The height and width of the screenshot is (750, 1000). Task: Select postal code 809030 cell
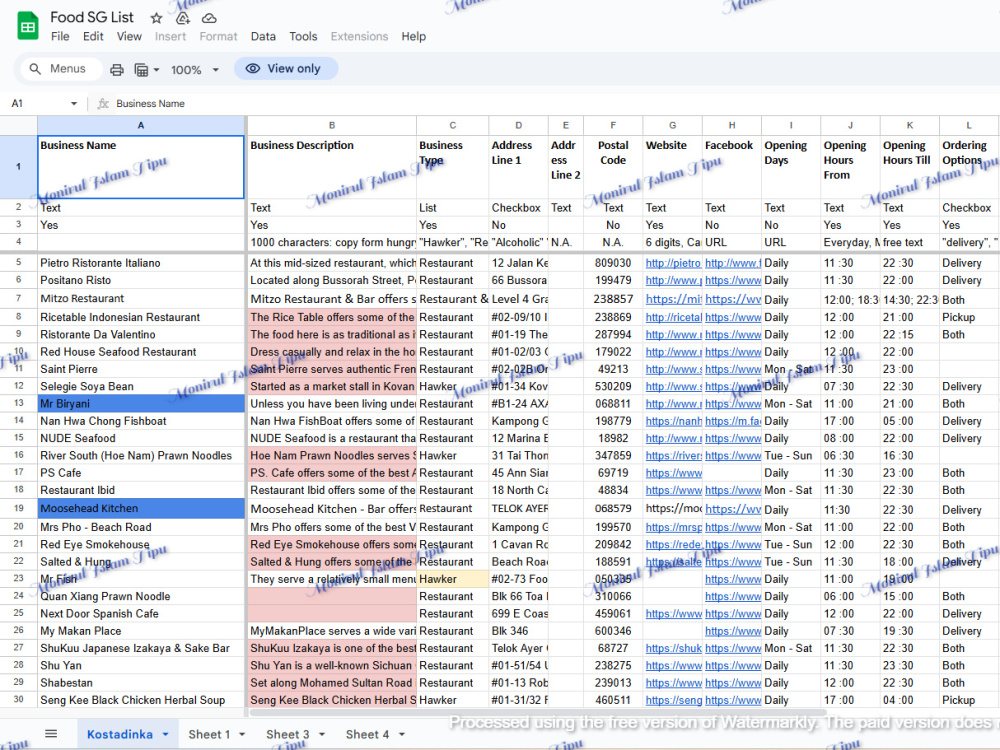point(613,263)
